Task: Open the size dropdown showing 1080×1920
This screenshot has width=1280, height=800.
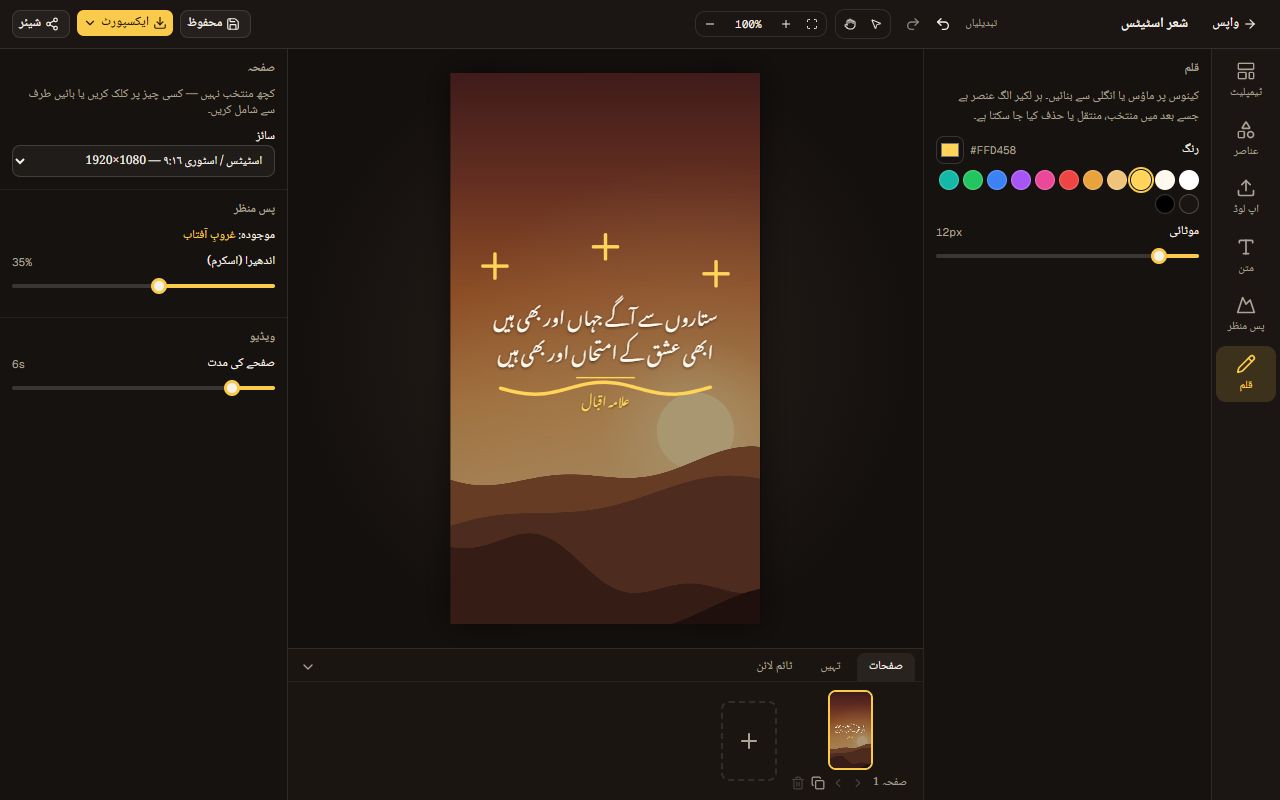Action: click(x=143, y=161)
